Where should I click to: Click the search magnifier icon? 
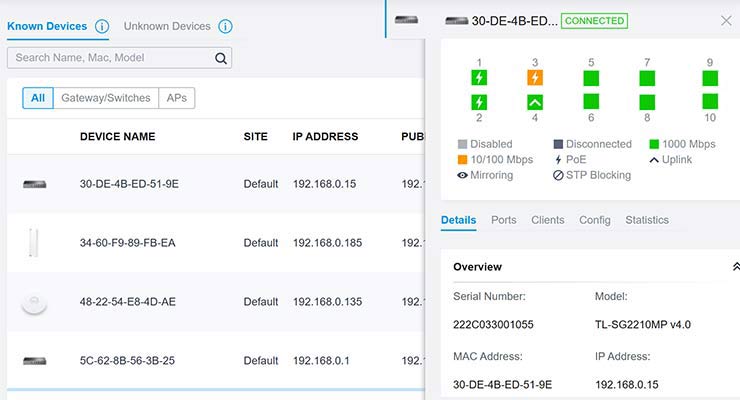pyautogui.click(x=221, y=58)
